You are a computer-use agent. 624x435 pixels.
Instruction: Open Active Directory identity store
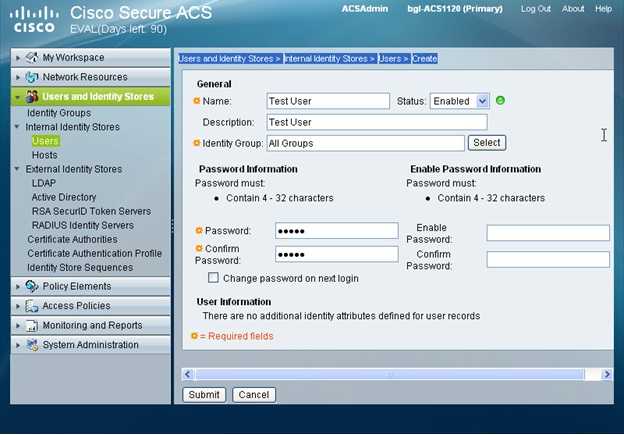[x=64, y=197]
